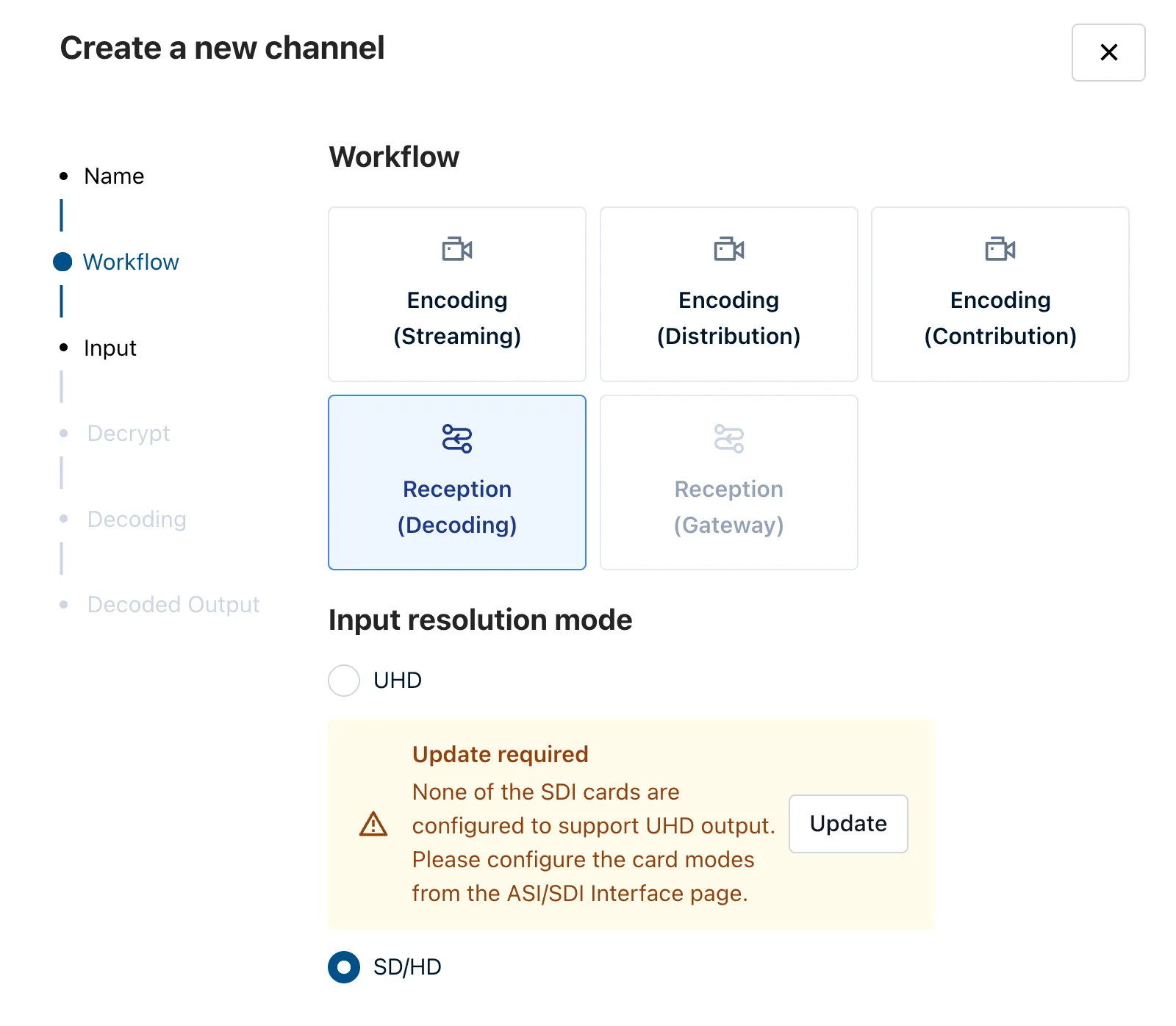This screenshot has height=1026, width=1176.
Task: Choose the Reception (Decoding) workflow label
Action: pyautogui.click(x=457, y=507)
